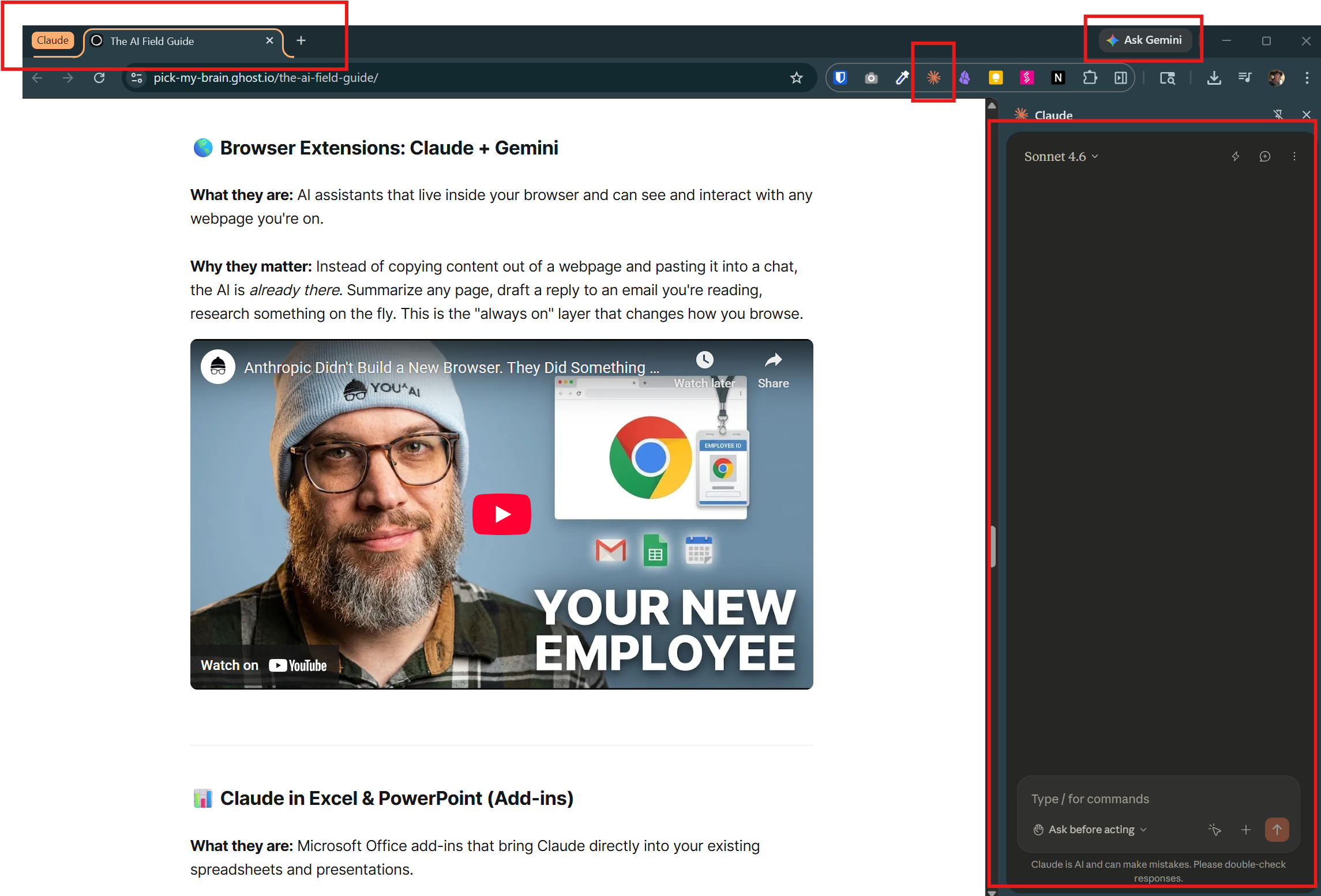Bookmark the current page with the star icon
Screen dimensions: 1321x896
[797, 77]
